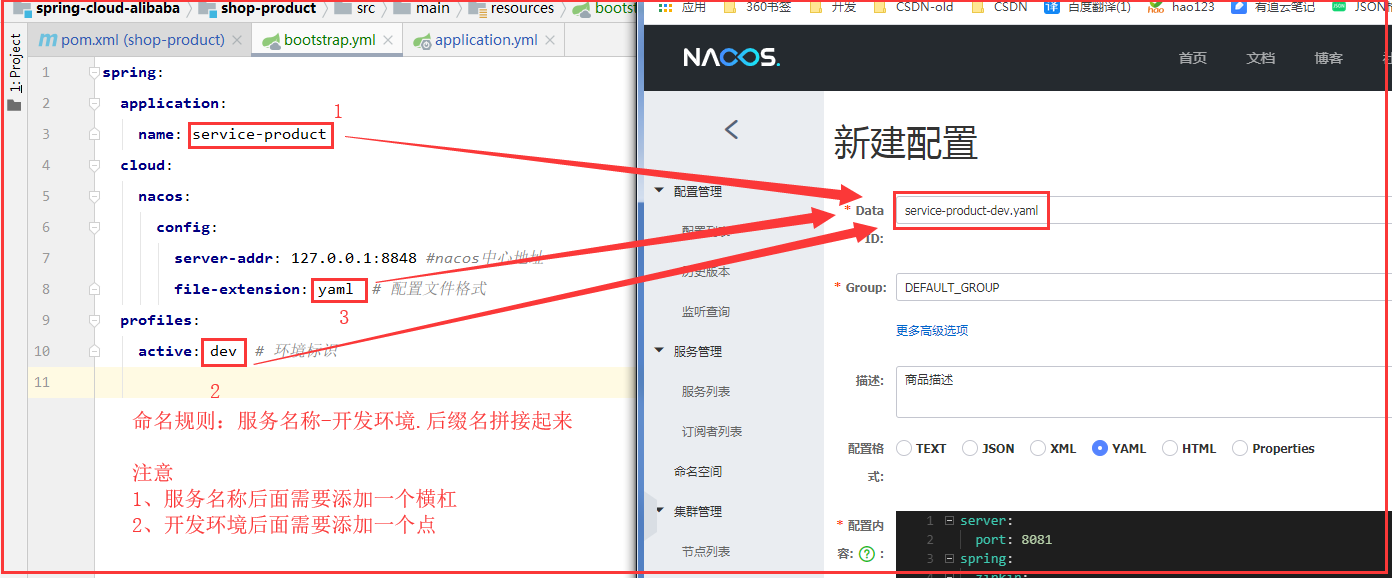
Task: Click the resources breadcrumb
Action: coord(512,8)
